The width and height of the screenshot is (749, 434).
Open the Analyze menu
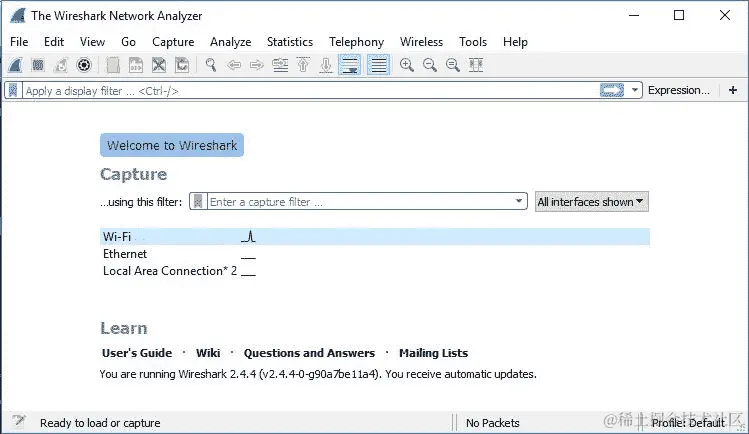click(231, 42)
